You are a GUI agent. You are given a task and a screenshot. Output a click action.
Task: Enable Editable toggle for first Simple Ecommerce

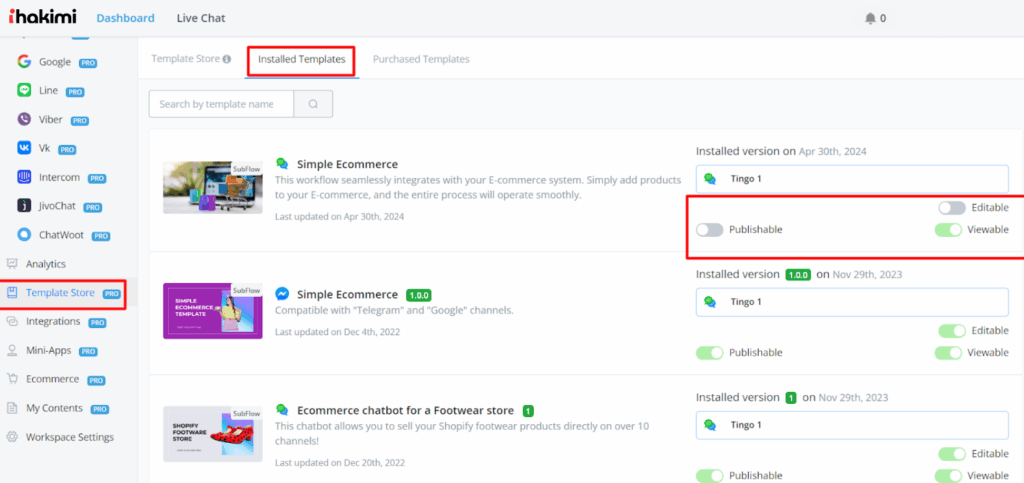(951, 207)
